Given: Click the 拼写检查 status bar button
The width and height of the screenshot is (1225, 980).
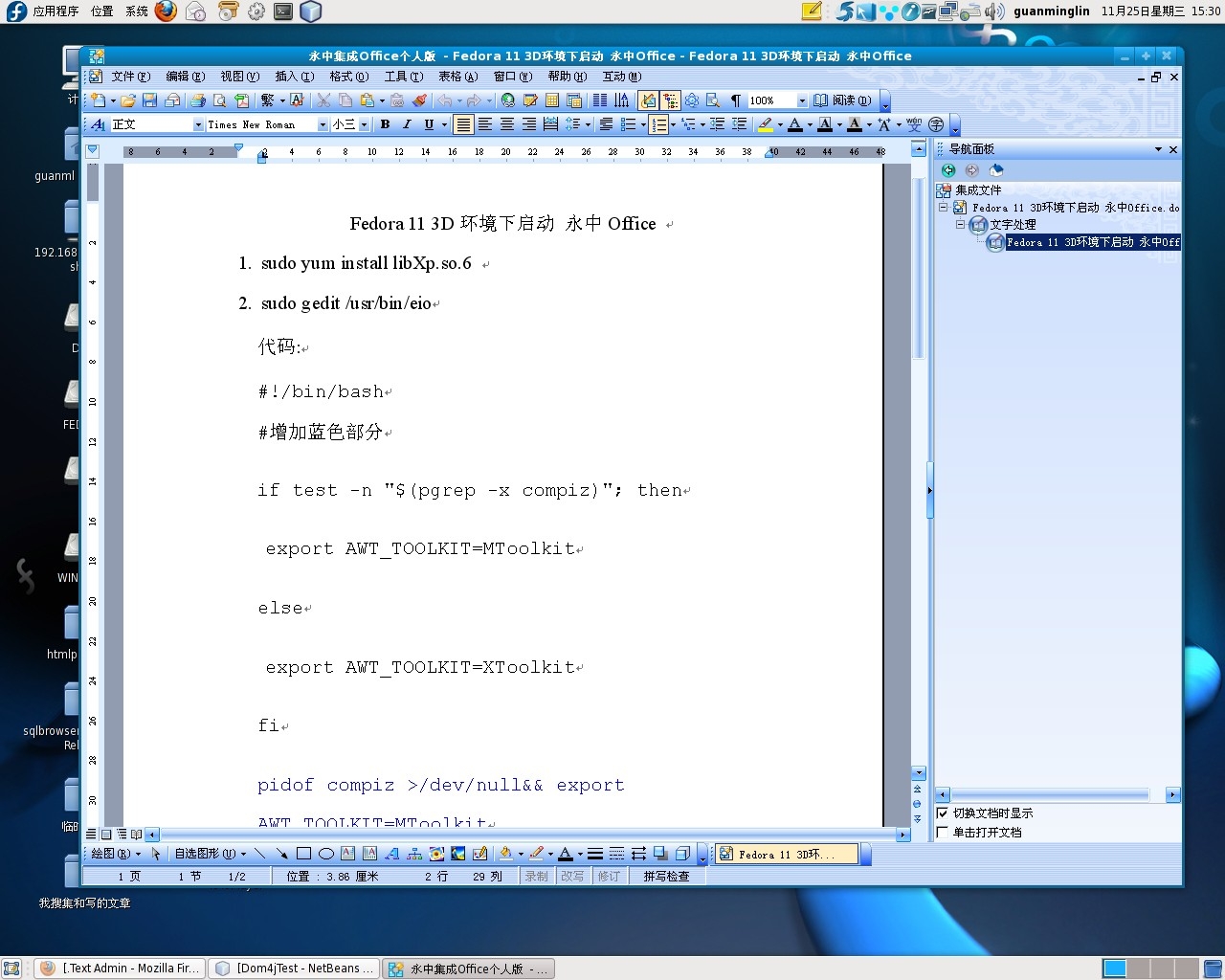Looking at the screenshot, I should coord(666,876).
